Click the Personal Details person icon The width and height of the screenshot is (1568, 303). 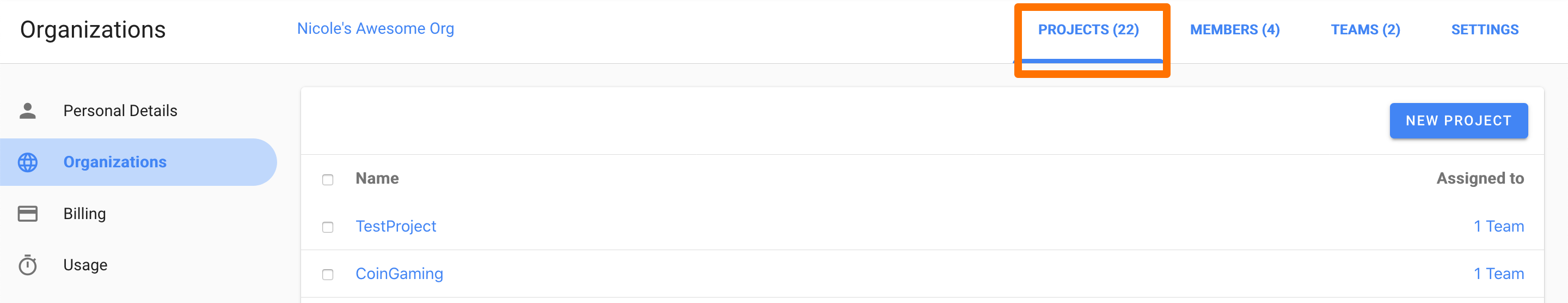pos(27,111)
